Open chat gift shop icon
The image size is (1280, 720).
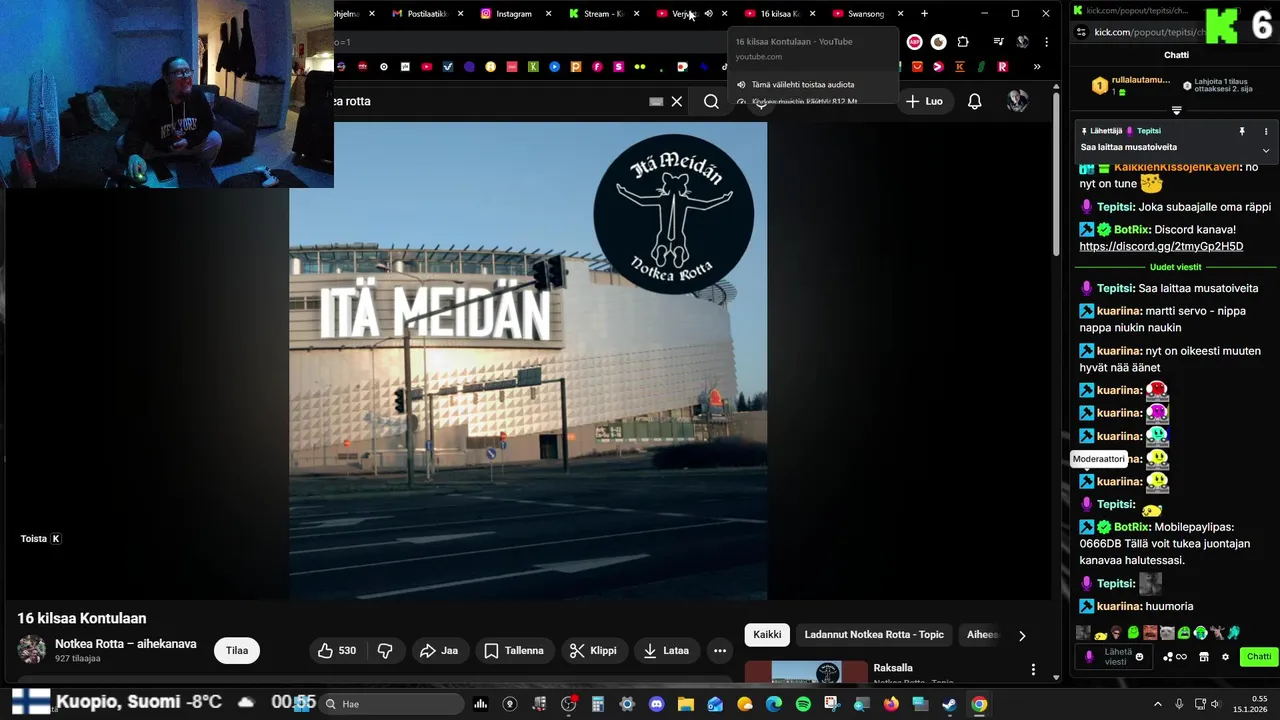click(1204, 657)
